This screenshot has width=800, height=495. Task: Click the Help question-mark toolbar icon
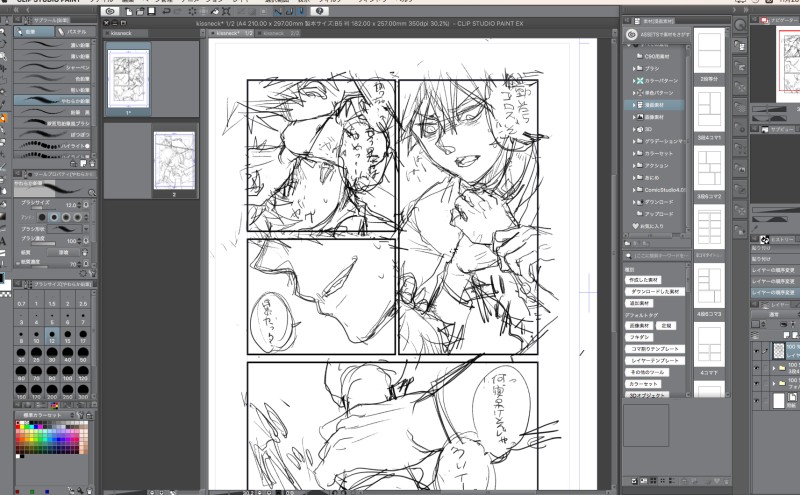319,11
